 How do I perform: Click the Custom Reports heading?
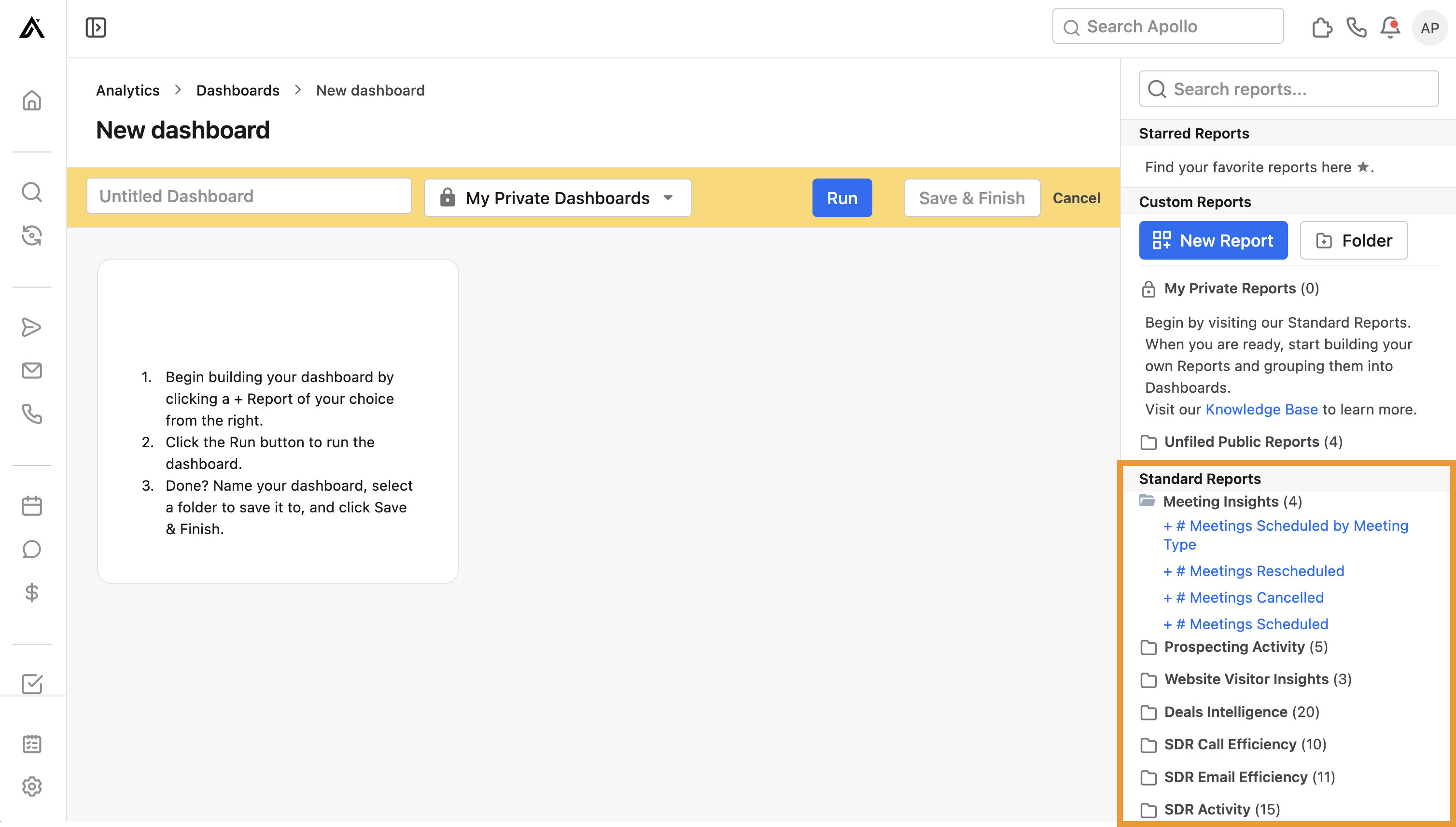[x=1194, y=202]
